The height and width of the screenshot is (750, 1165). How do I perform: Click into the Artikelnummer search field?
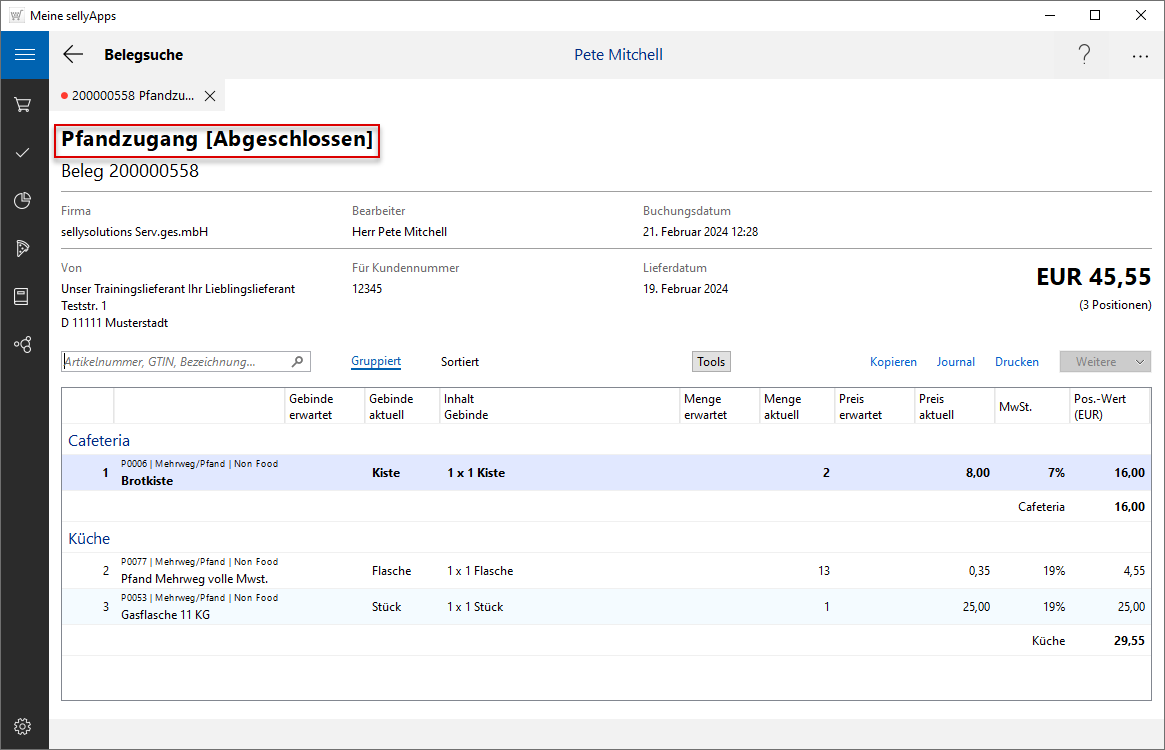point(175,362)
